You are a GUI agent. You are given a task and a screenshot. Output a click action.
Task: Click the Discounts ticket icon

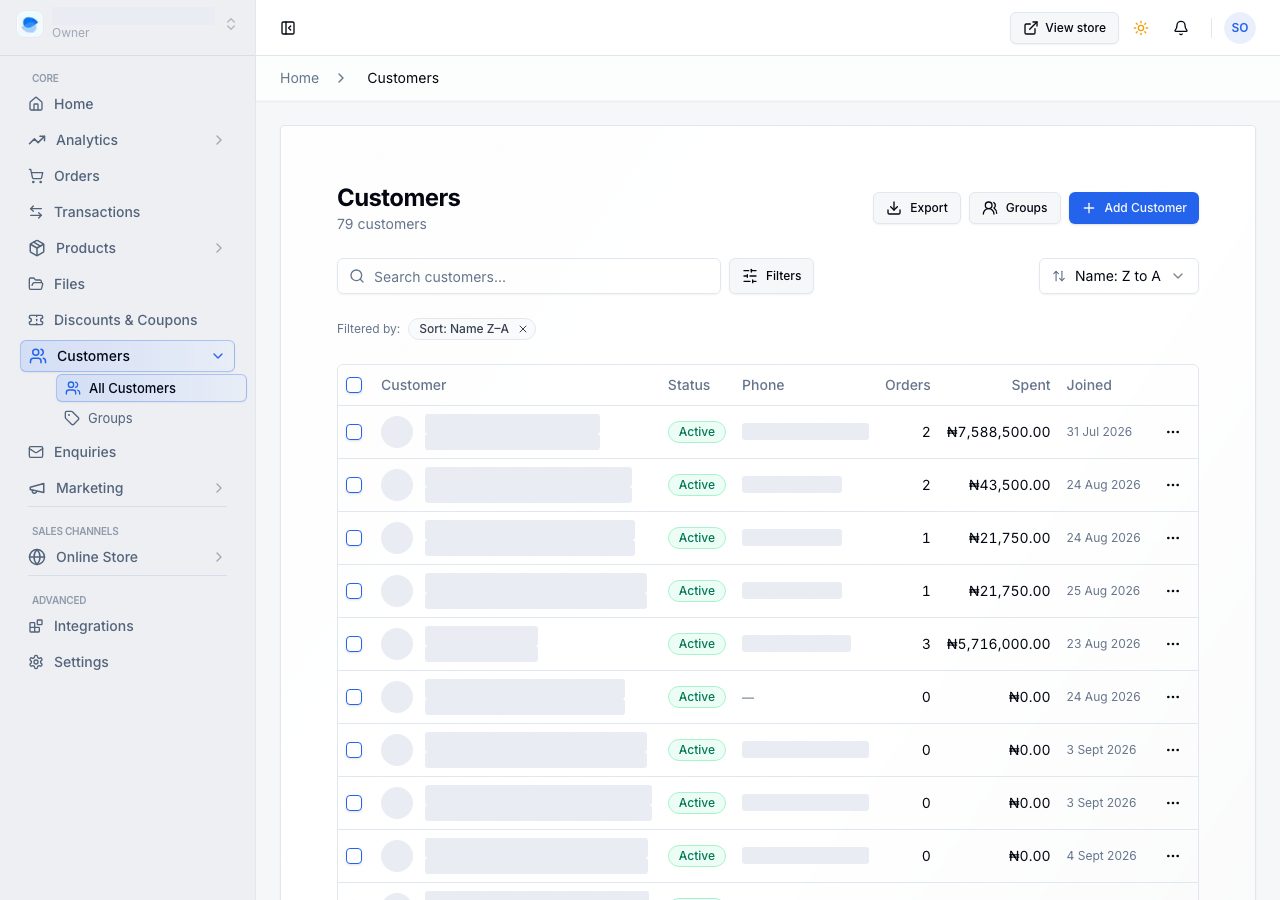click(x=36, y=320)
